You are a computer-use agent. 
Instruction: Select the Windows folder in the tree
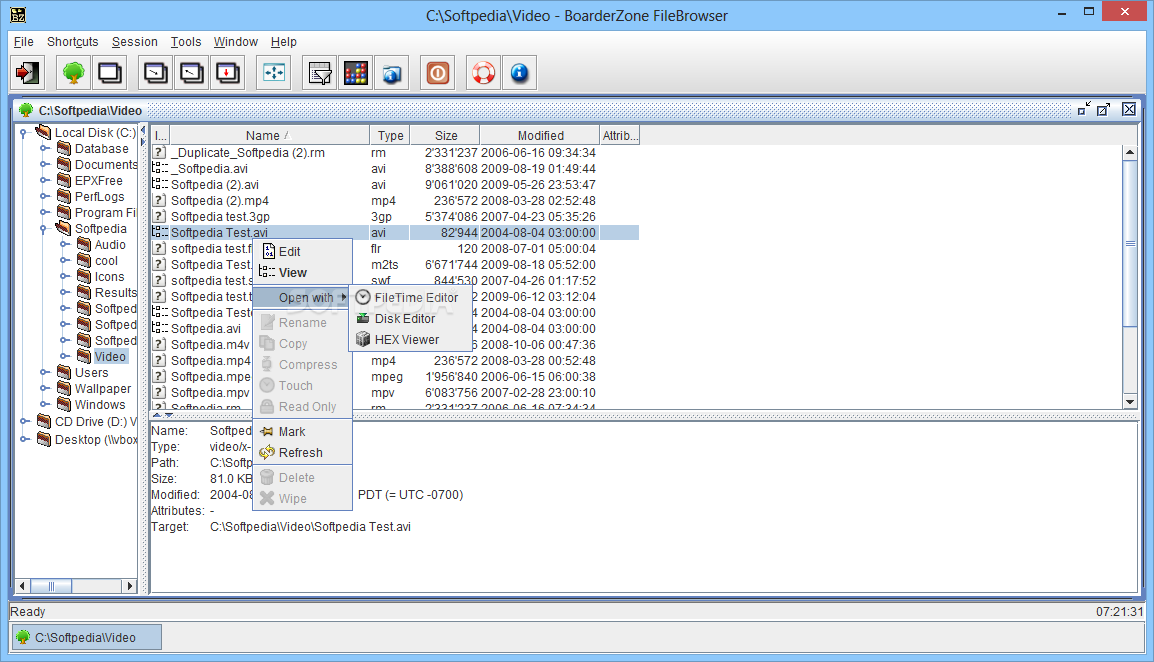click(100, 405)
